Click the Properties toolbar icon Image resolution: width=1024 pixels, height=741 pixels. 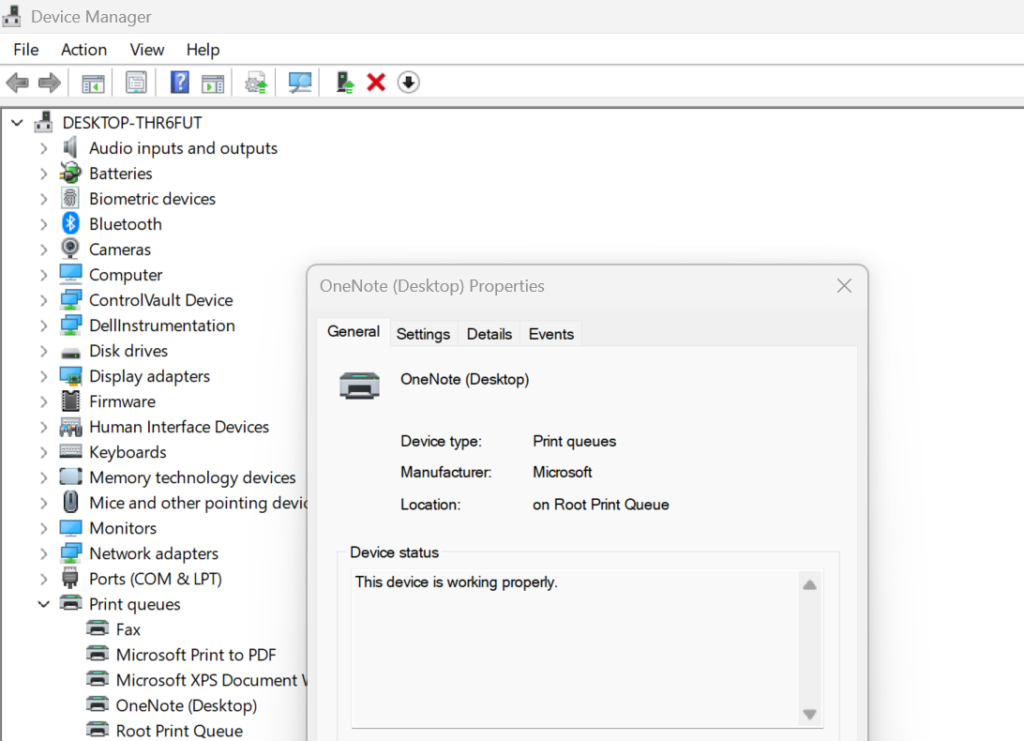(x=135, y=82)
